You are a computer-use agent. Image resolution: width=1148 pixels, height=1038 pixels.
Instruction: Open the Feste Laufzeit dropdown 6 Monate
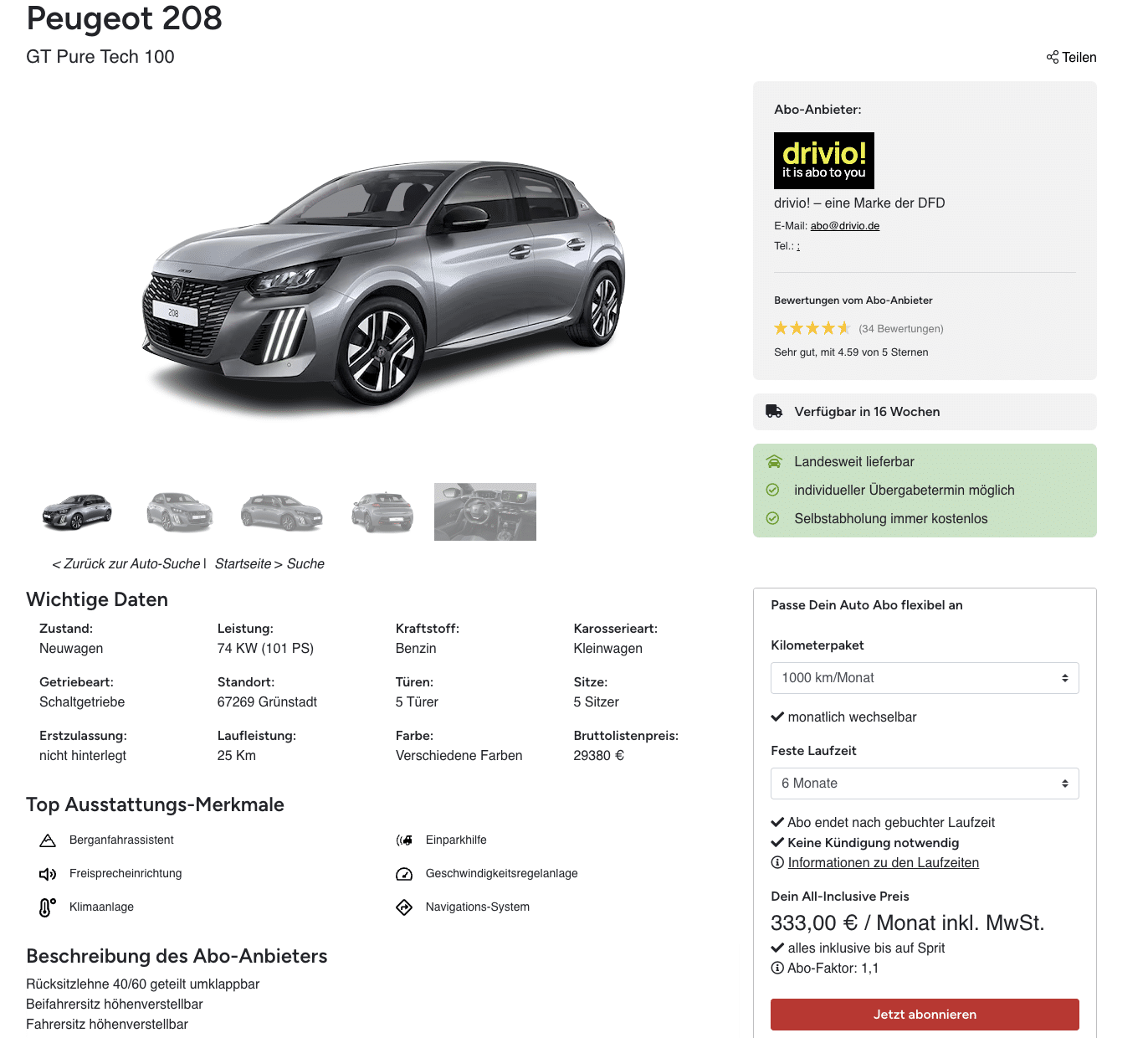pyautogui.click(x=925, y=784)
